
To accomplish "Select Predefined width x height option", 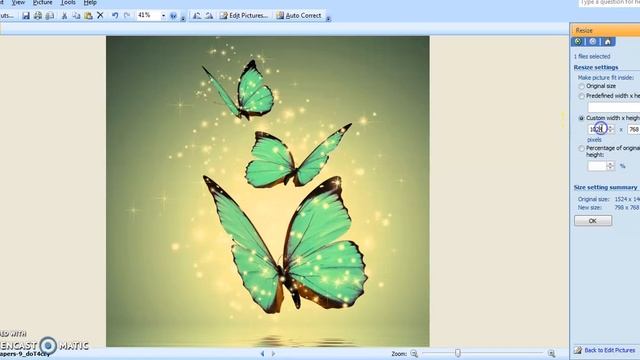I will click(x=582, y=96).
